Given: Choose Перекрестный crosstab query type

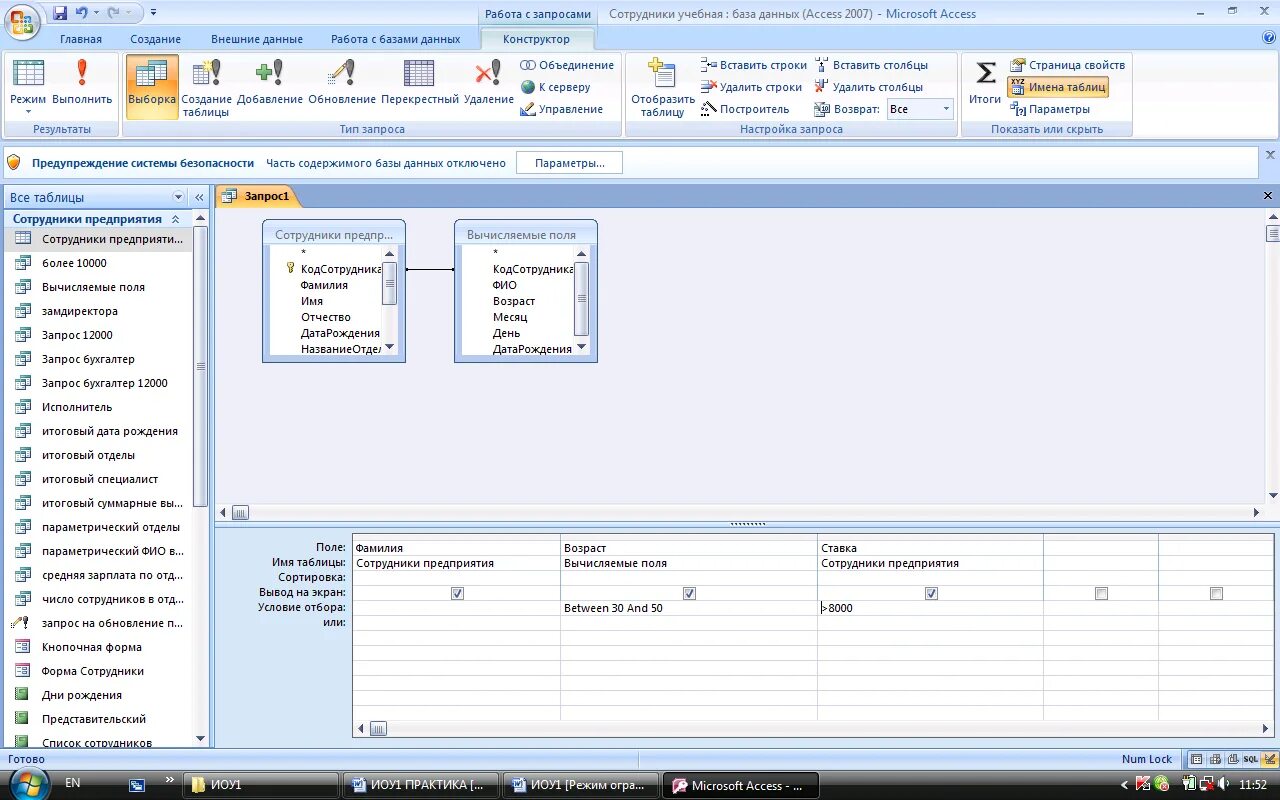Looking at the screenshot, I should [420, 82].
